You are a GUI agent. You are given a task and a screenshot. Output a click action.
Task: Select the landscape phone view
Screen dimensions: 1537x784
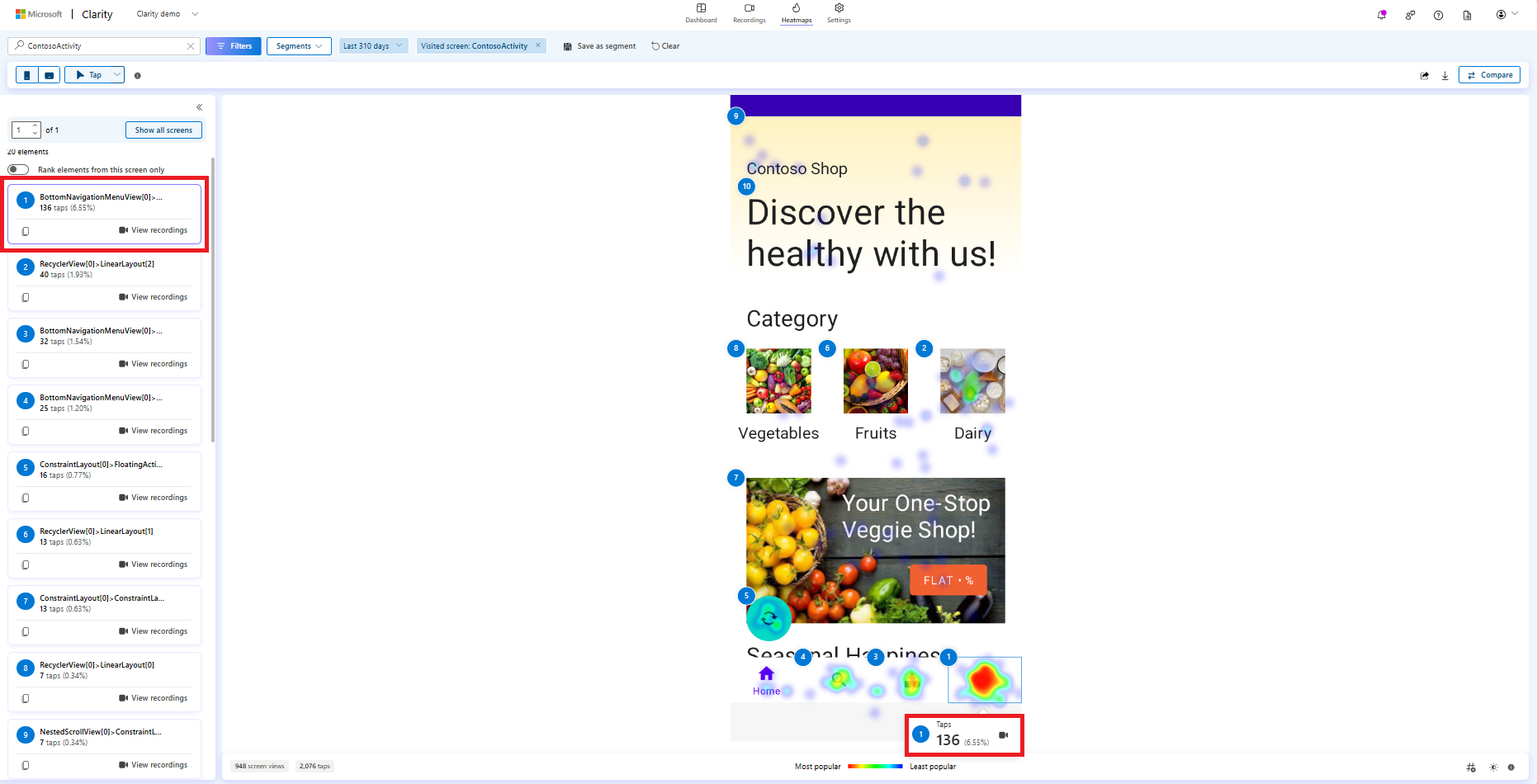(50, 75)
